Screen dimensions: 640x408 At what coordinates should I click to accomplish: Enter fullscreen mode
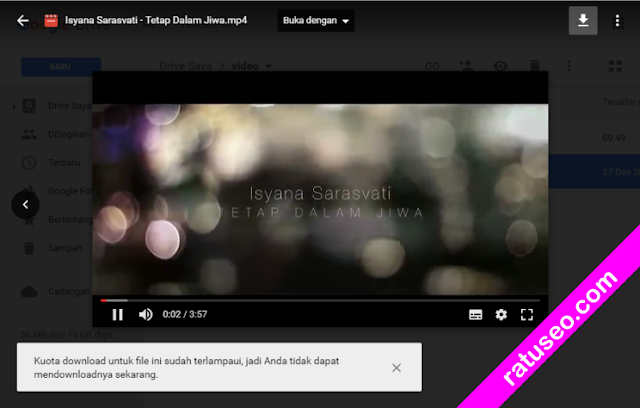[x=527, y=315]
